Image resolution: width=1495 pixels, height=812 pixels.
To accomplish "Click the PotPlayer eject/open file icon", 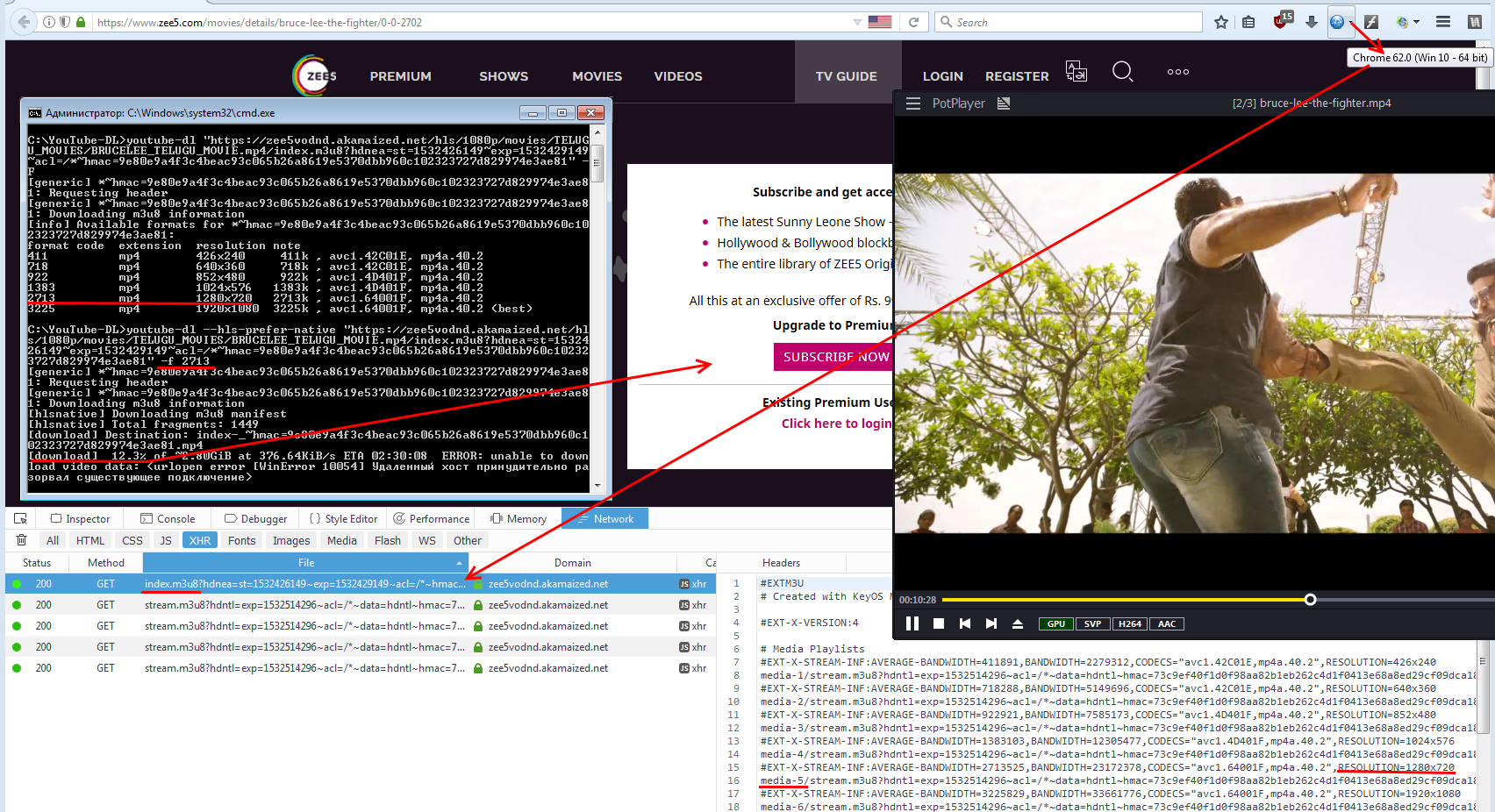I will tap(1018, 623).
